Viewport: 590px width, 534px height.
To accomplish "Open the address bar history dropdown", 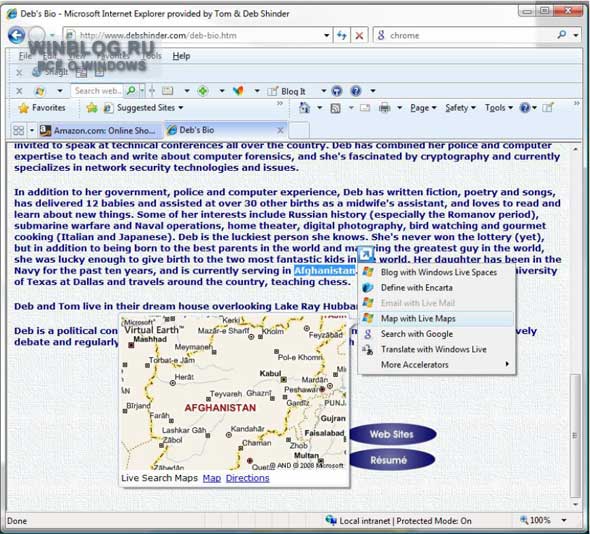I will coord(327,36).
